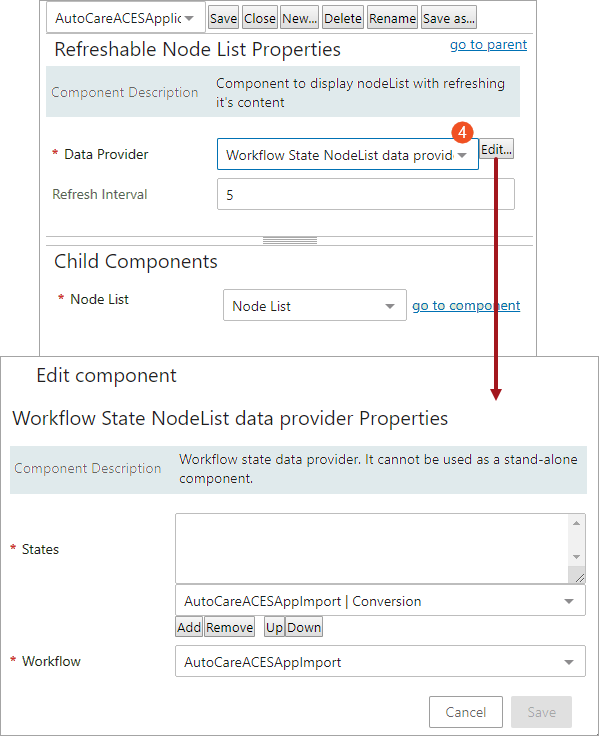Click the Save as... toolbar button
The height and width of the screenshot is (736, 599).
(449, 18)
